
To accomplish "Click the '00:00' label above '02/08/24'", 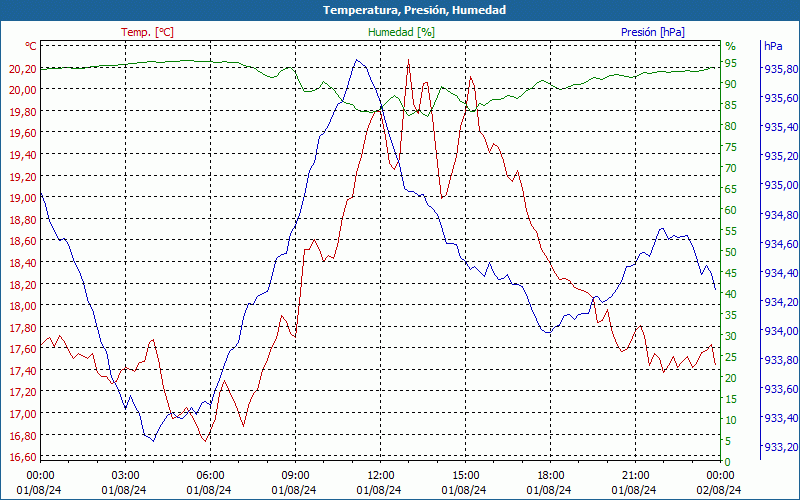I will point(720,474).
